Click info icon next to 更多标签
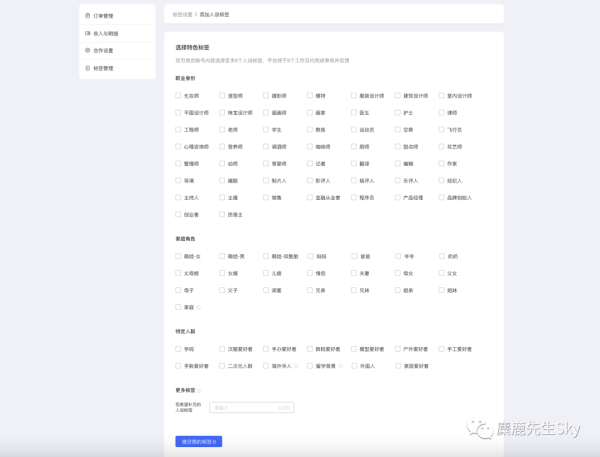Image resolution: width=600 pixels, height=457 pixels. point(199,390)
